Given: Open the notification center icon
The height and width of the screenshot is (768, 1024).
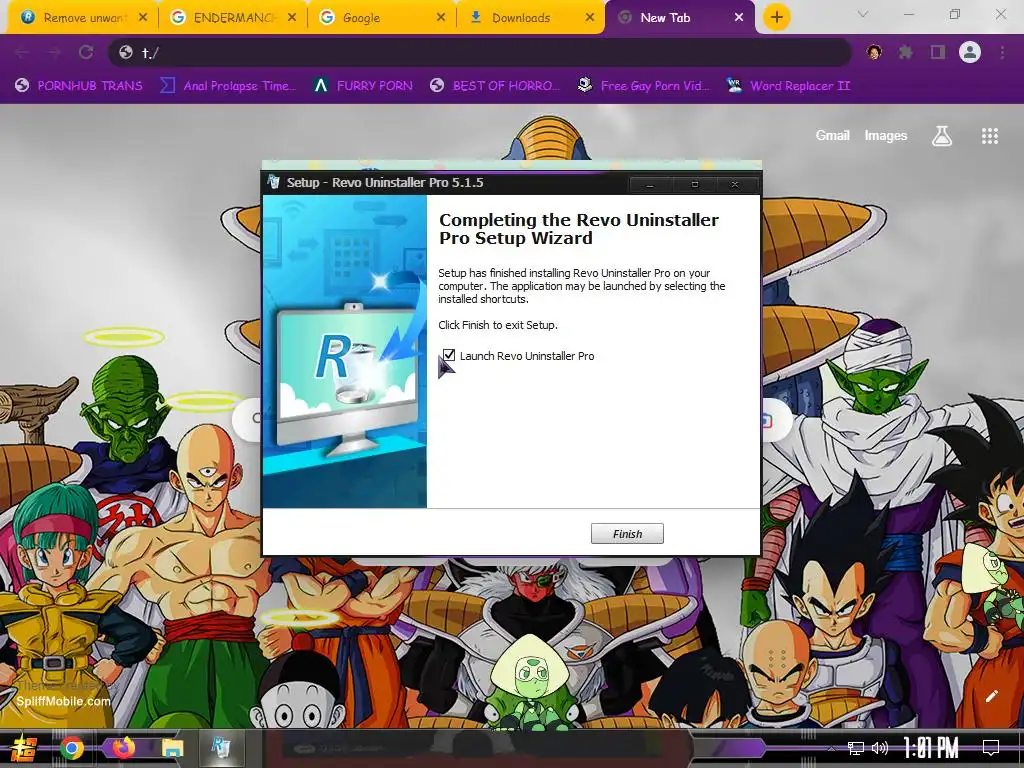Looking at the screenshot, I should tap(991, 748).
